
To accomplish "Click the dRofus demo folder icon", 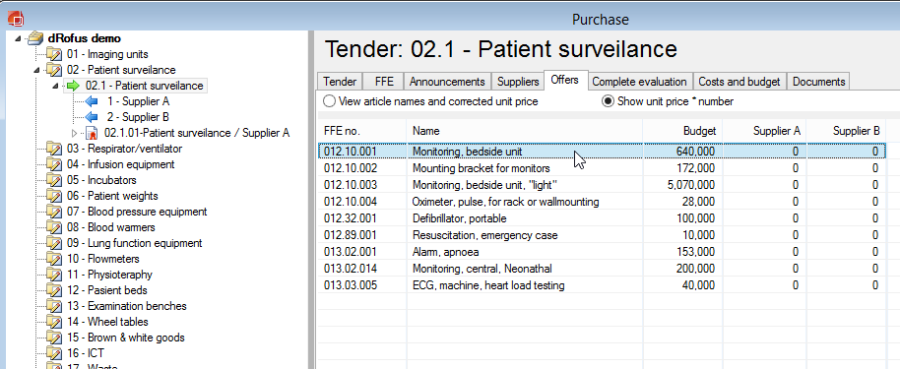I will coord(36,38).
